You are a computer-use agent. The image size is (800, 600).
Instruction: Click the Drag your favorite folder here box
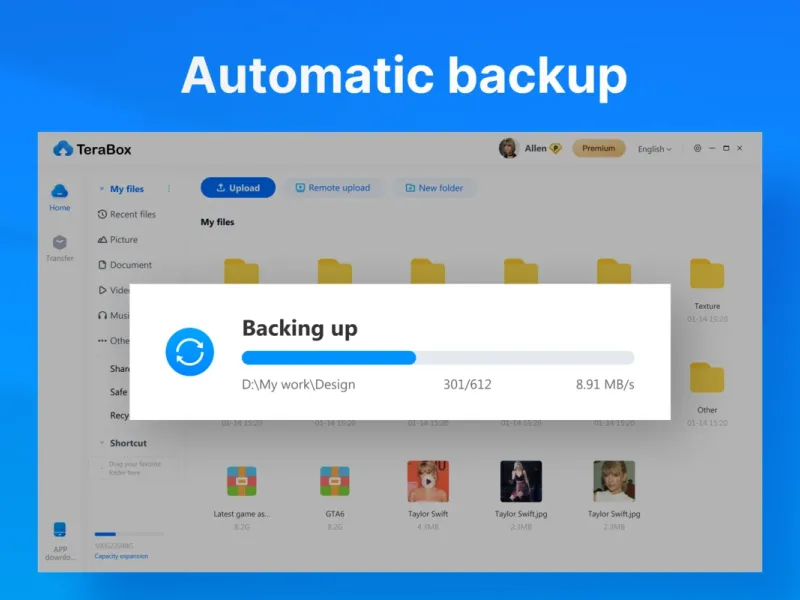pos(135,468)
